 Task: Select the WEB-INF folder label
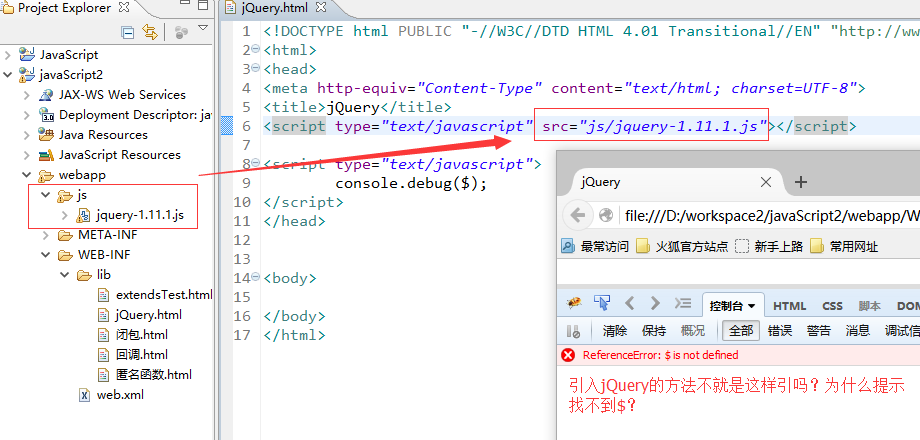(x=104, y=255)
